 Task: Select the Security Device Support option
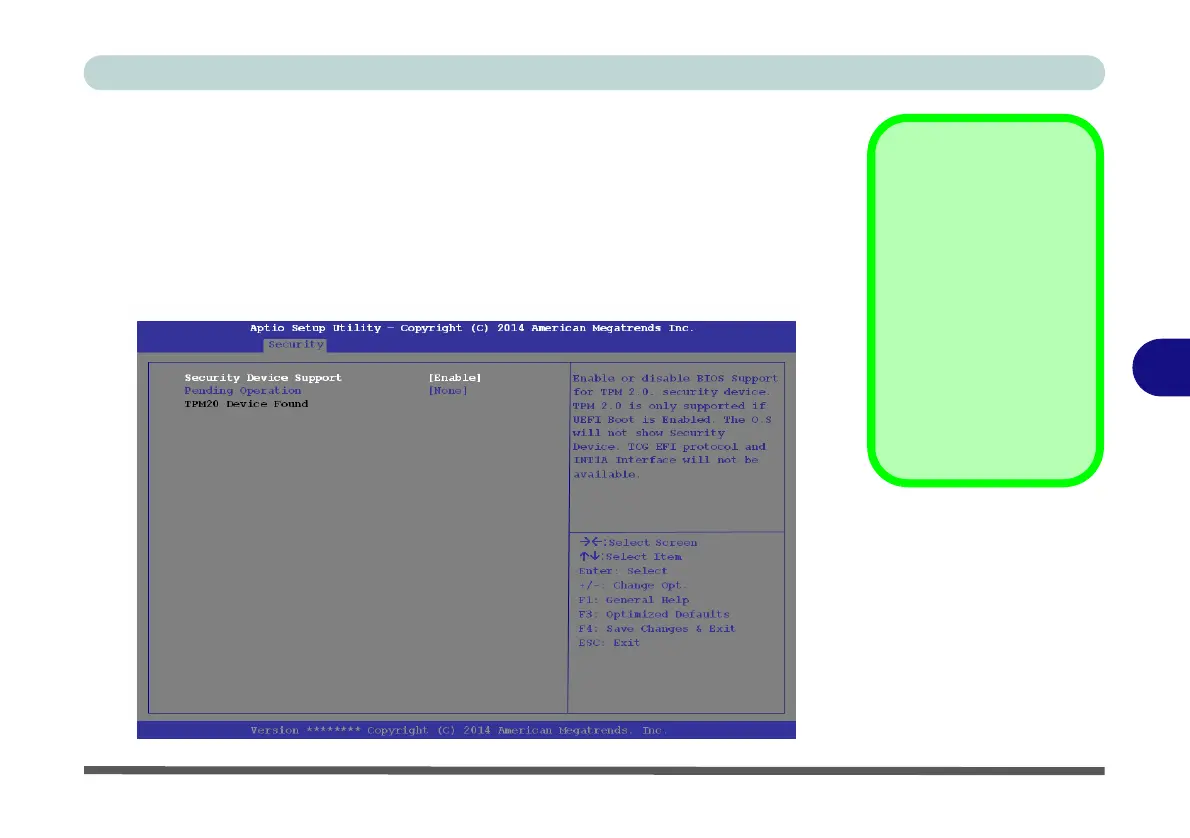[x=263, y=377]
